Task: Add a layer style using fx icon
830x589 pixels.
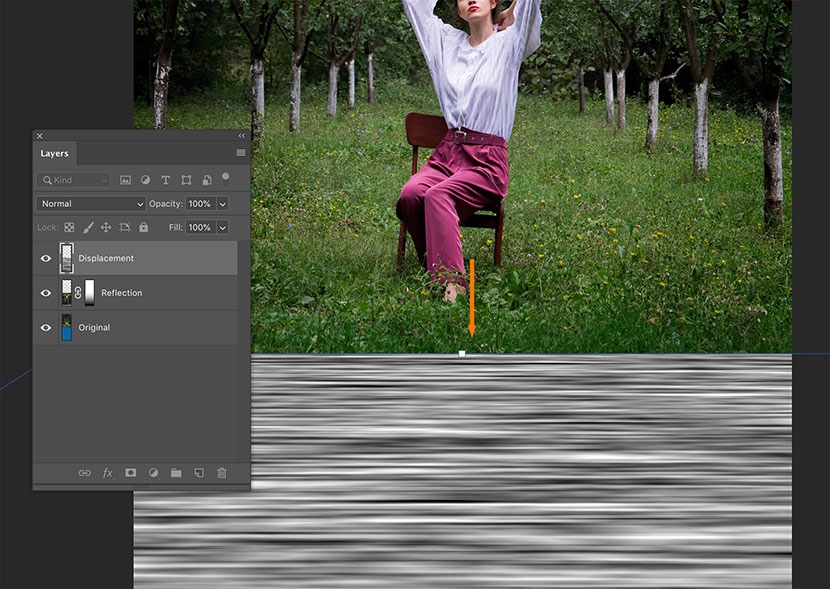Action: (x=108, y=473)
